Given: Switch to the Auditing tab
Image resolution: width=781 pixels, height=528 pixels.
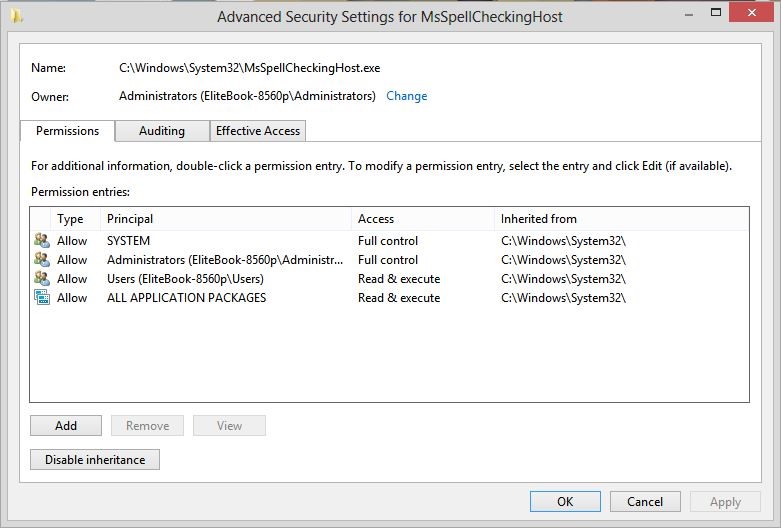Looking at the screenshot, I should click(162, 131).
